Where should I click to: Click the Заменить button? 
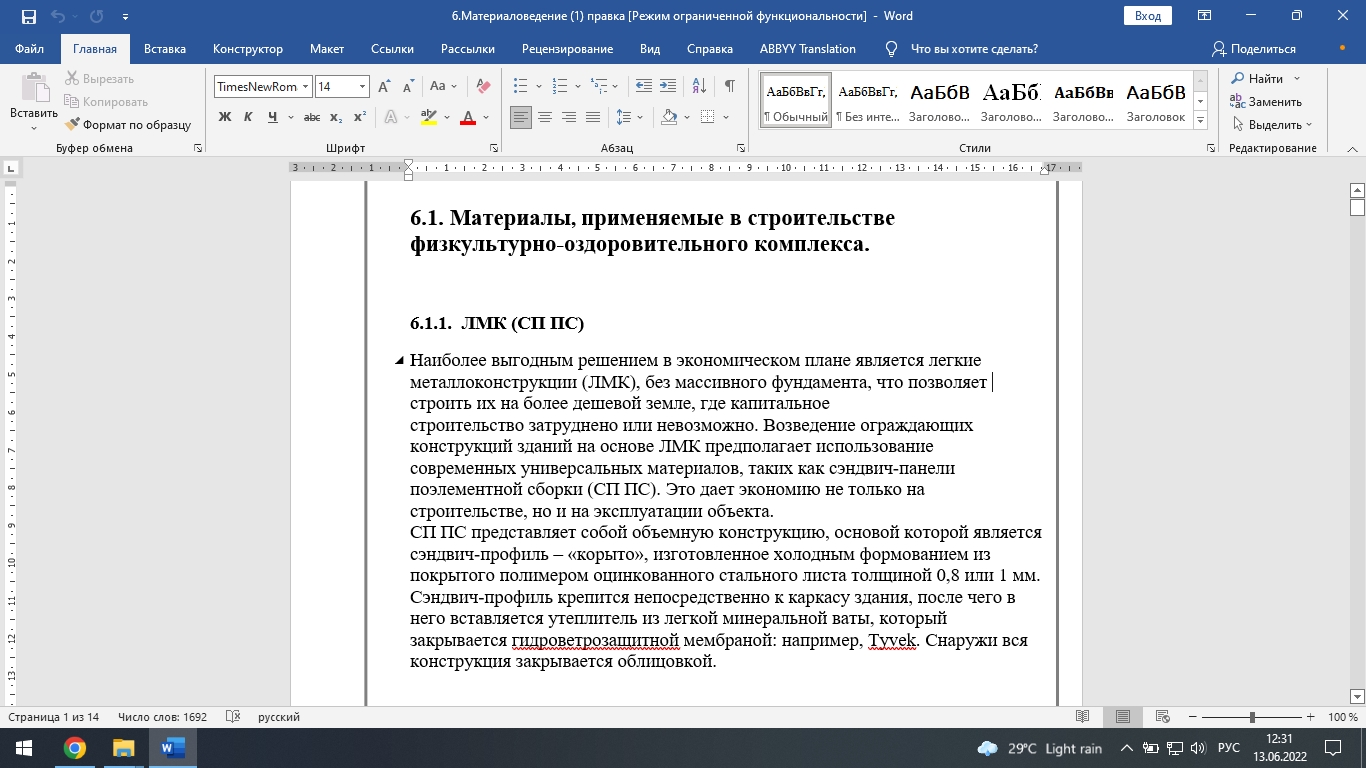pos(1266,102)
